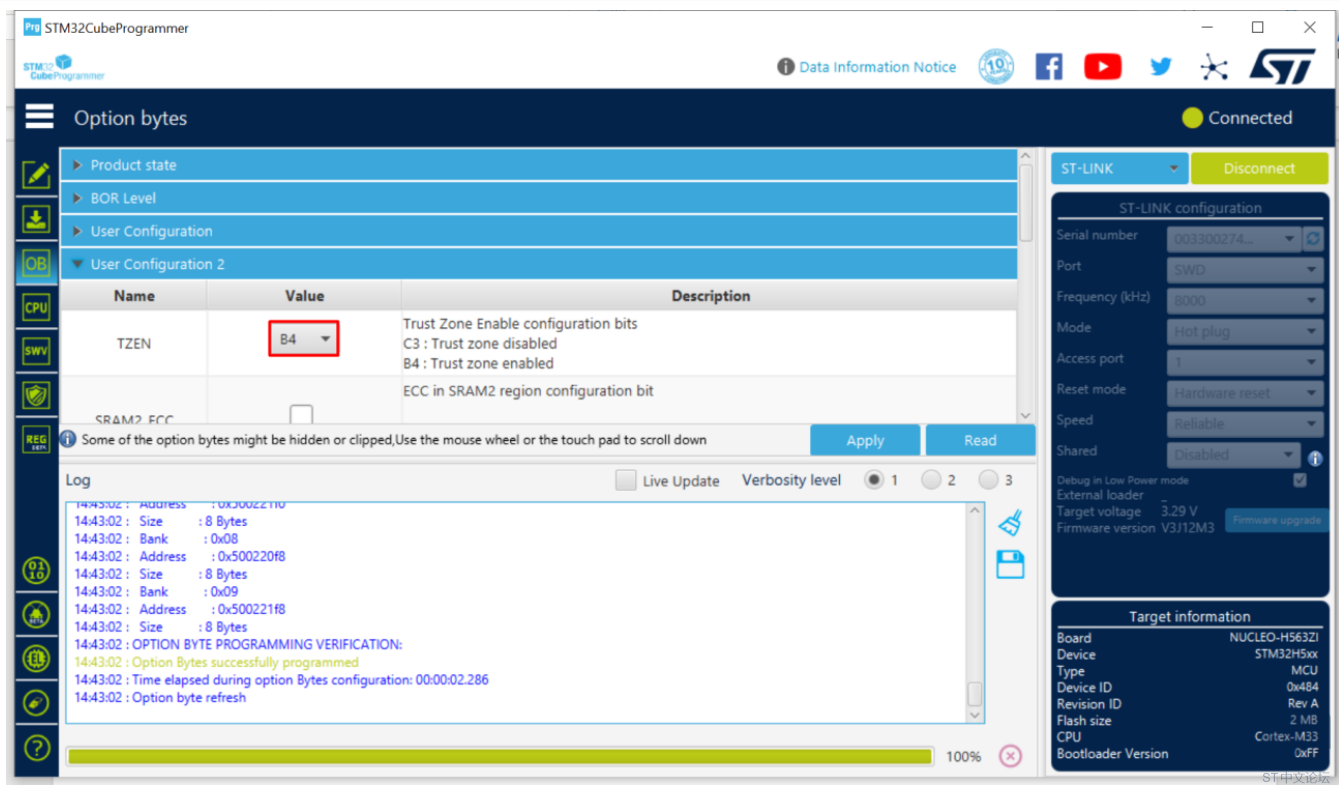
Task: Open the Twitter icon in header
Action: pyautogui.click(x=1160, y=67)
